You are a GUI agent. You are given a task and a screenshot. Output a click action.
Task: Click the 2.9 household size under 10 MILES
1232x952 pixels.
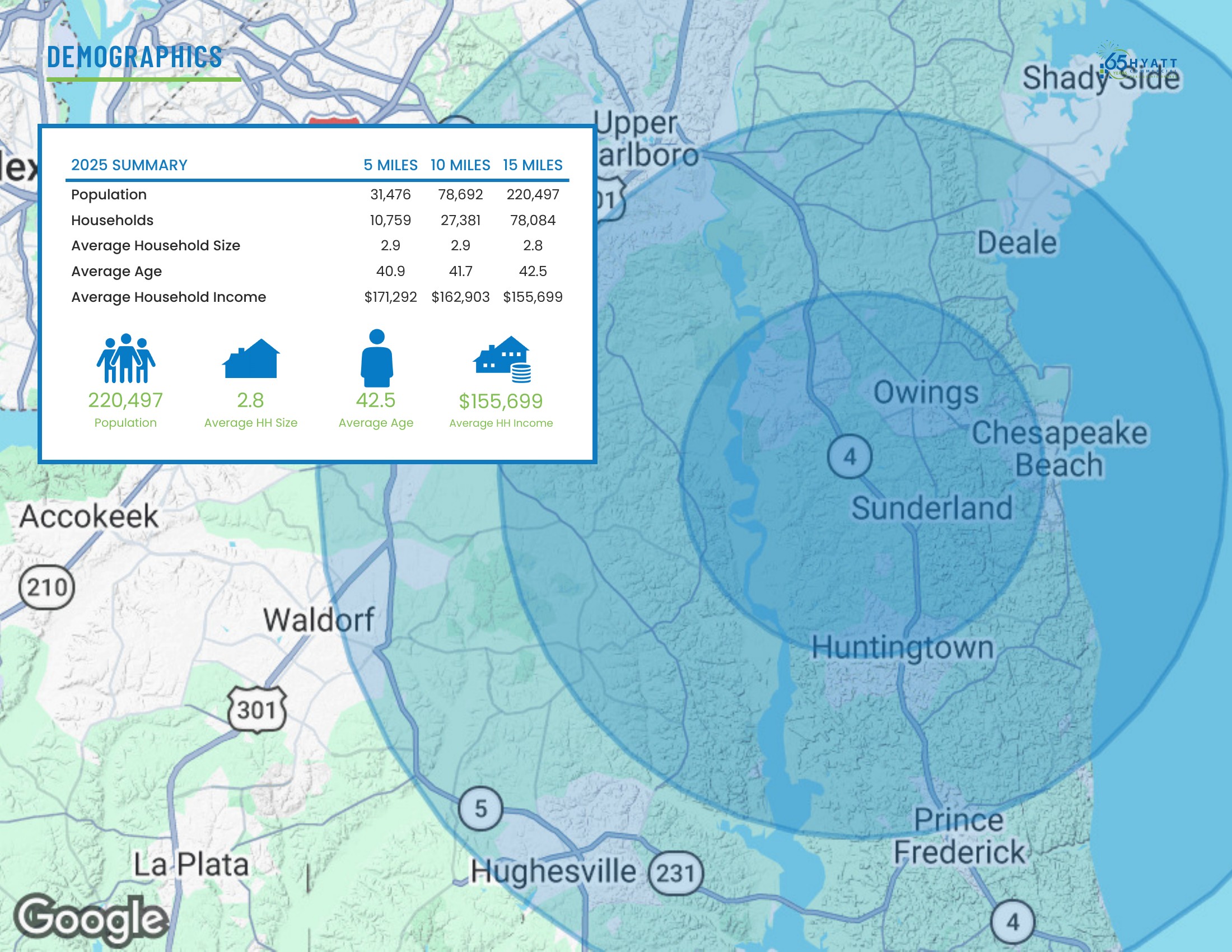460,246
